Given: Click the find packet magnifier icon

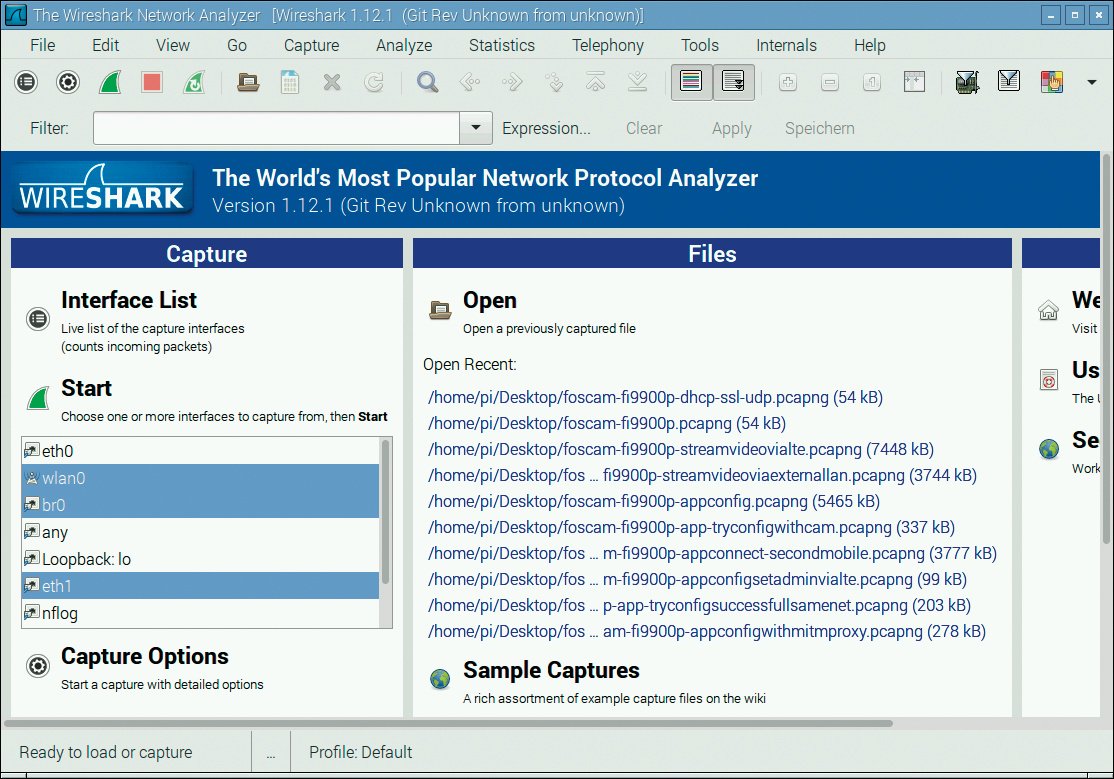Looking at the screenshot, I should (428, 83).
